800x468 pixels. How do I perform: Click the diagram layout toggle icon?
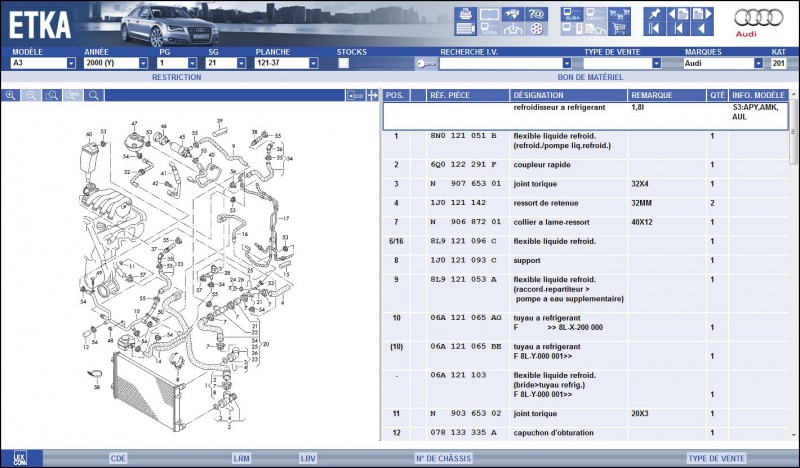pos(355,95)
